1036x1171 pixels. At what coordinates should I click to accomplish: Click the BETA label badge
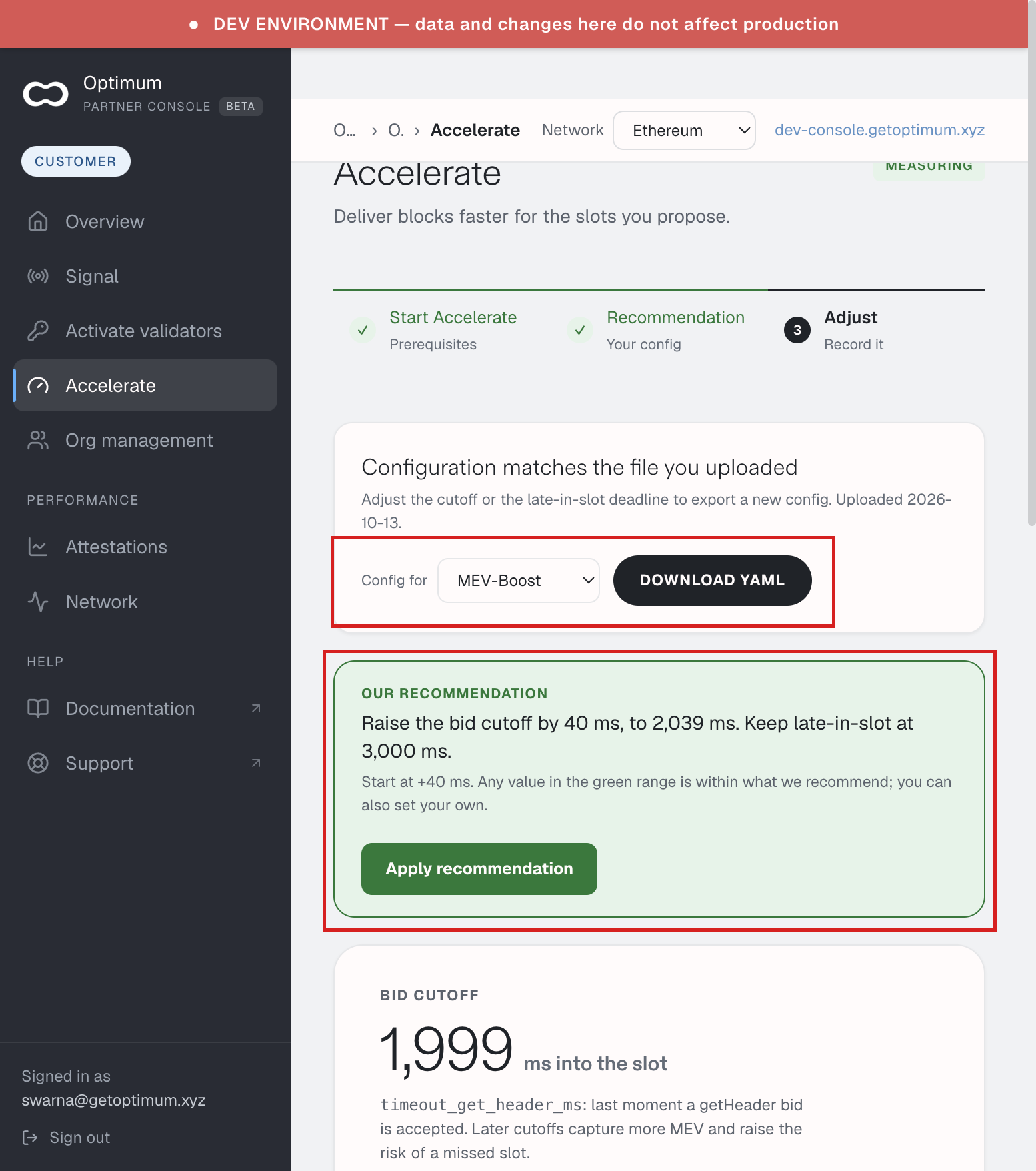tap(241, 107)
